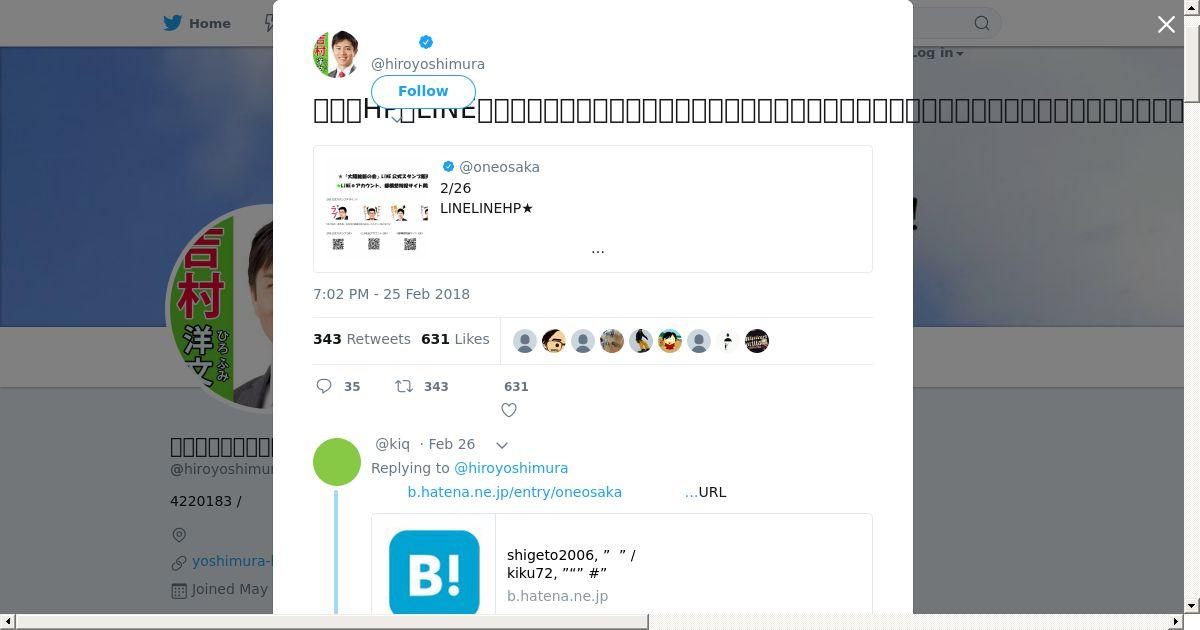Click the first liker avatar icon

[x=525, y=341]
